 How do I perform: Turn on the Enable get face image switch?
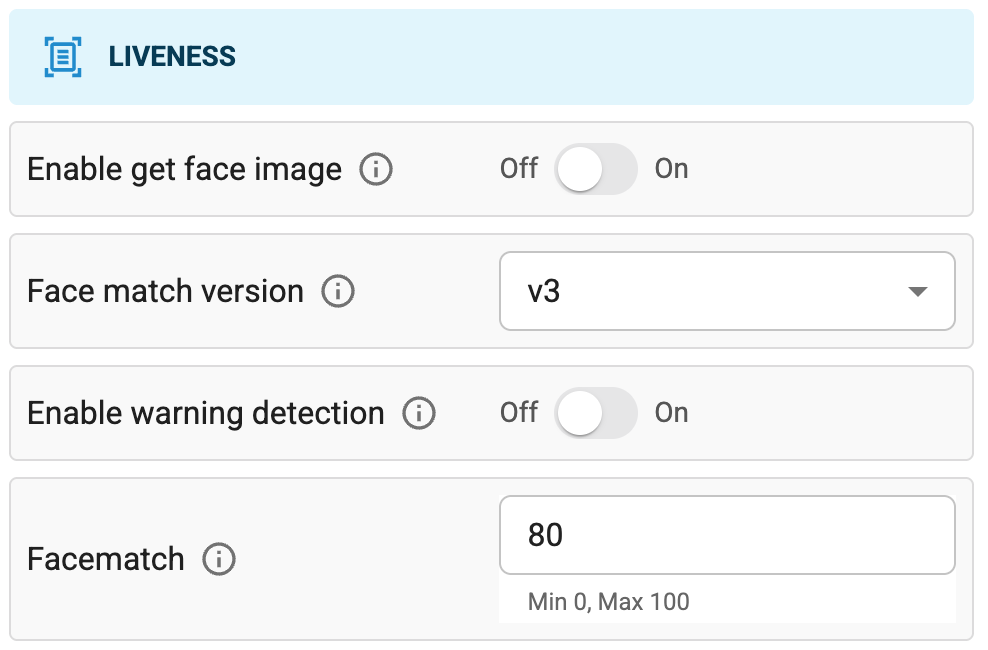(595, 169)
